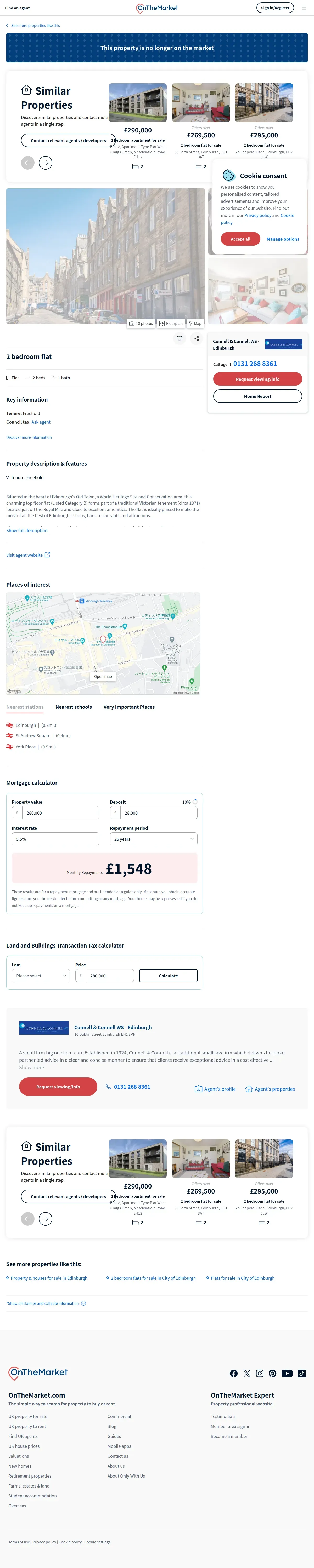Viewport: 314px width, 1568px height.
Task: Open the YouTube icon in footer
Action: 287,1373
